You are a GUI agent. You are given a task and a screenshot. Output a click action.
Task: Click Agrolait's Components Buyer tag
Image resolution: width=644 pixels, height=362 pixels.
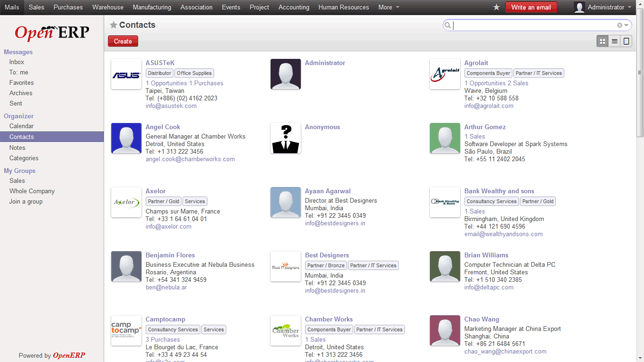tap(488, 73)
